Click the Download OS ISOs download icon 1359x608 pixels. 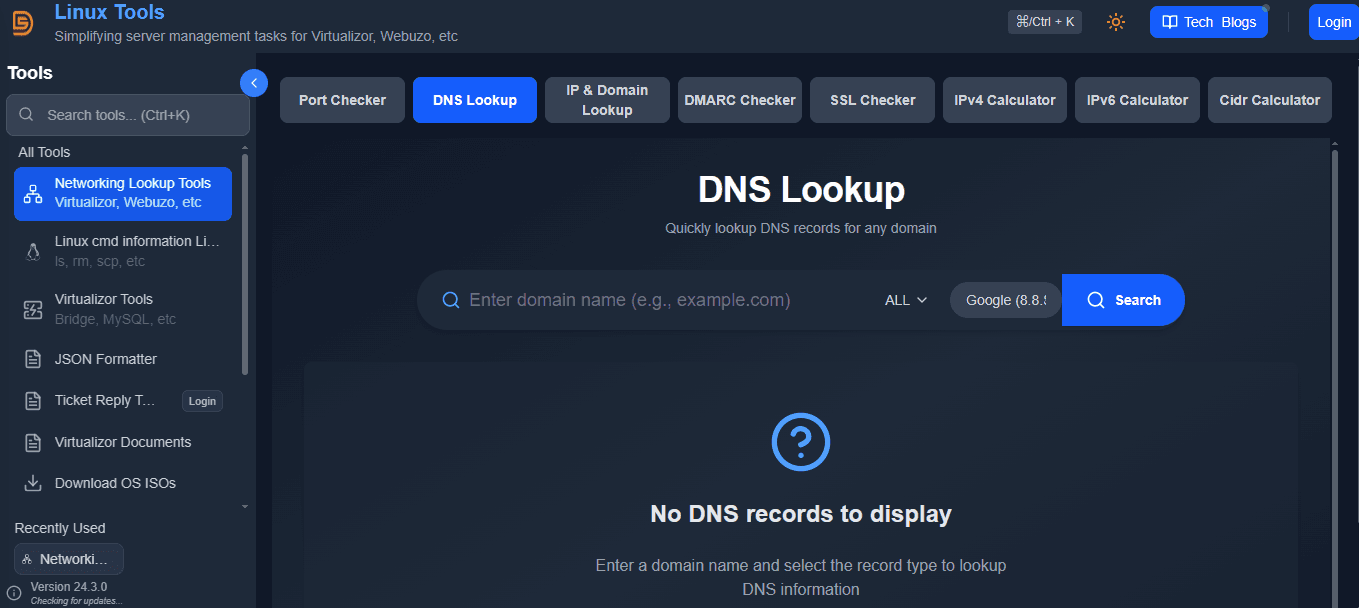33,483
